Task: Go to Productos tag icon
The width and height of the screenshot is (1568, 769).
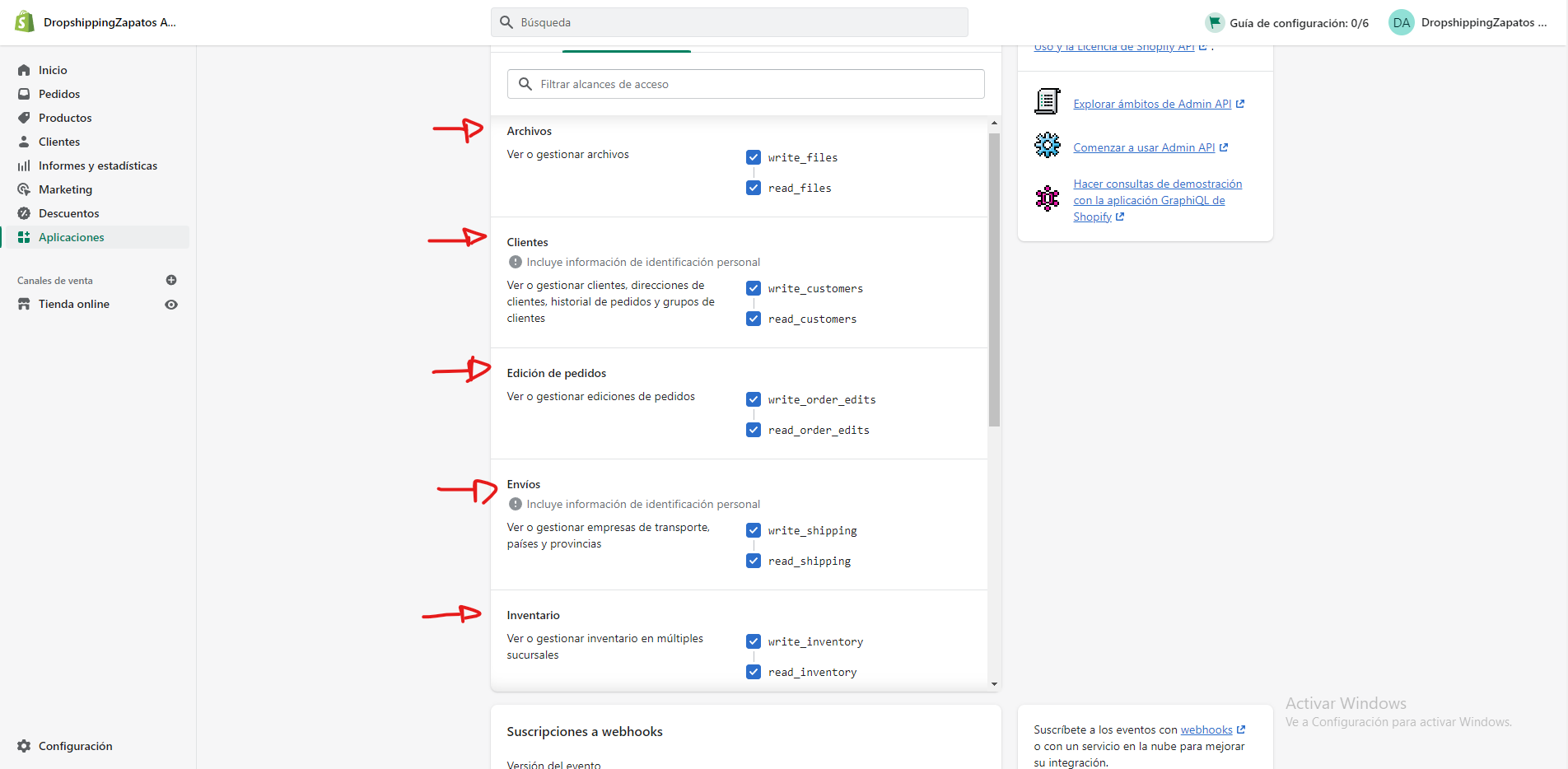Action: click(24, 118)
